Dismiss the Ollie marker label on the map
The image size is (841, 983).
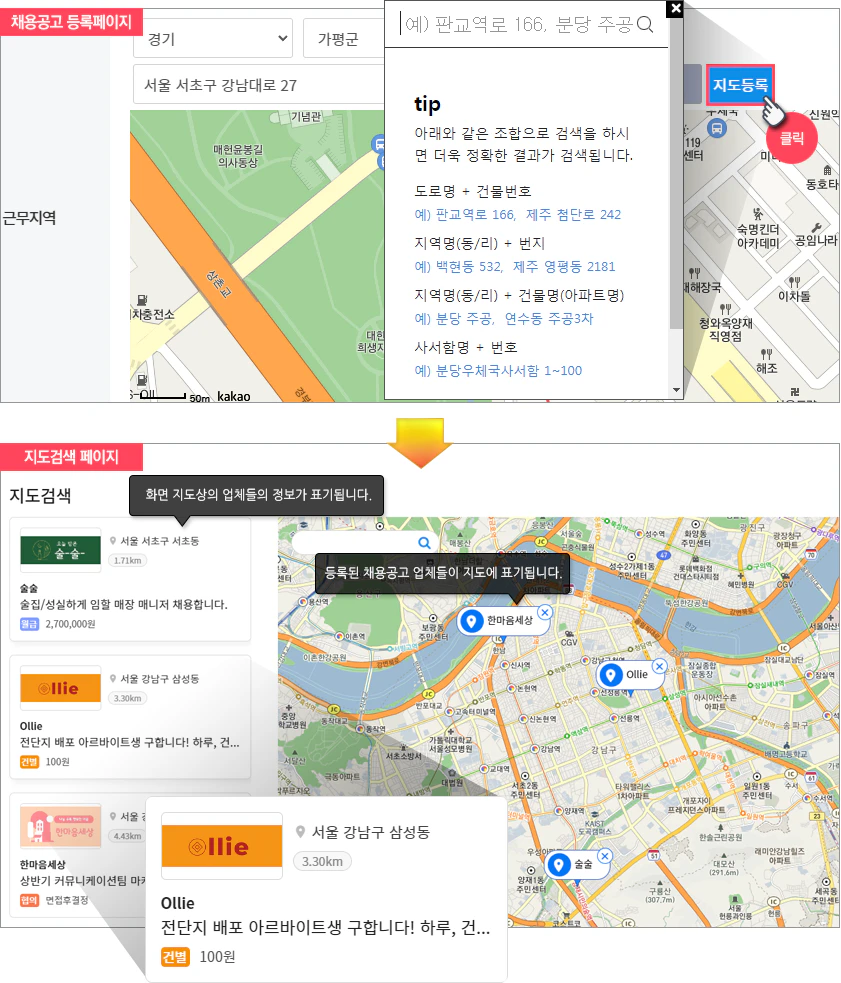pos(658,664)
